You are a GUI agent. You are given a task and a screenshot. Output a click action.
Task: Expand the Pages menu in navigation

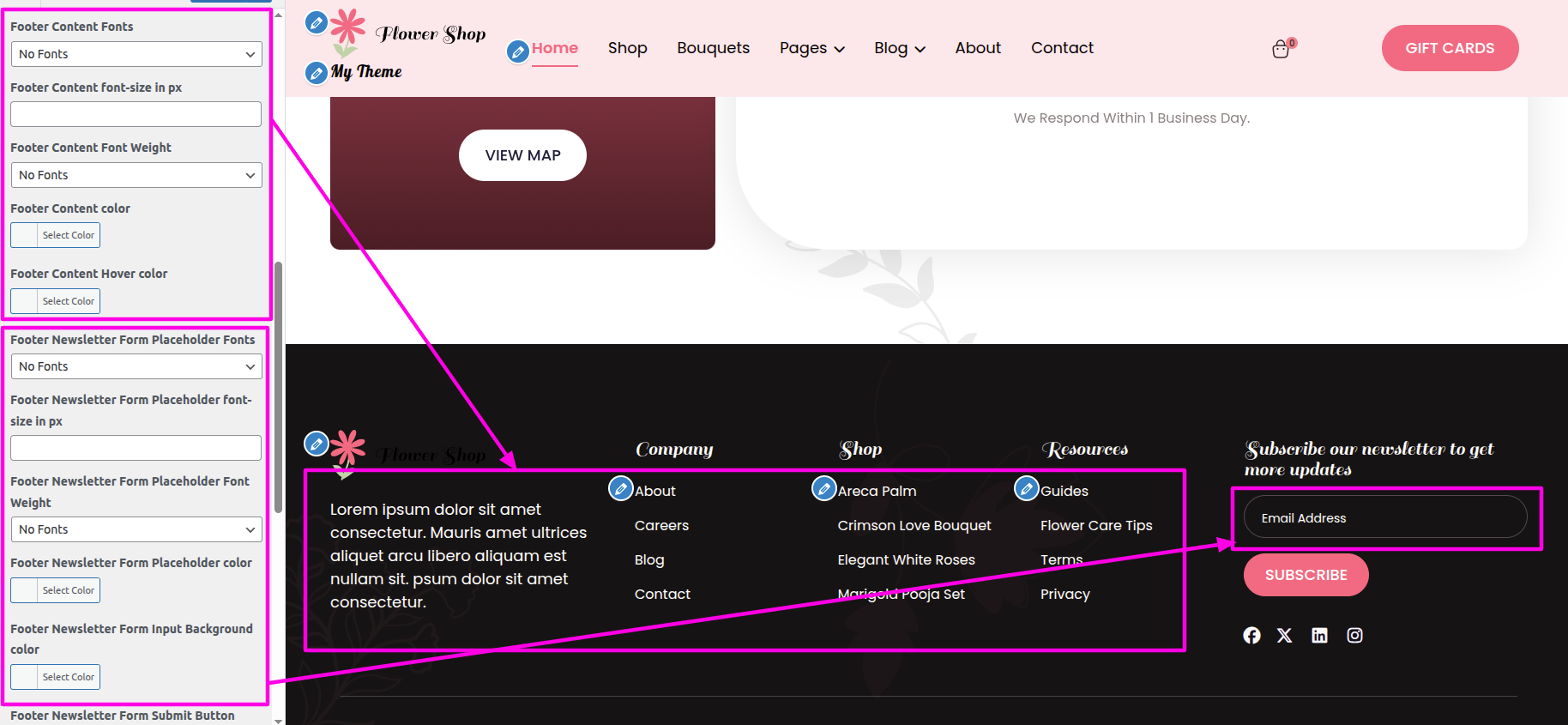coord(811,48)
